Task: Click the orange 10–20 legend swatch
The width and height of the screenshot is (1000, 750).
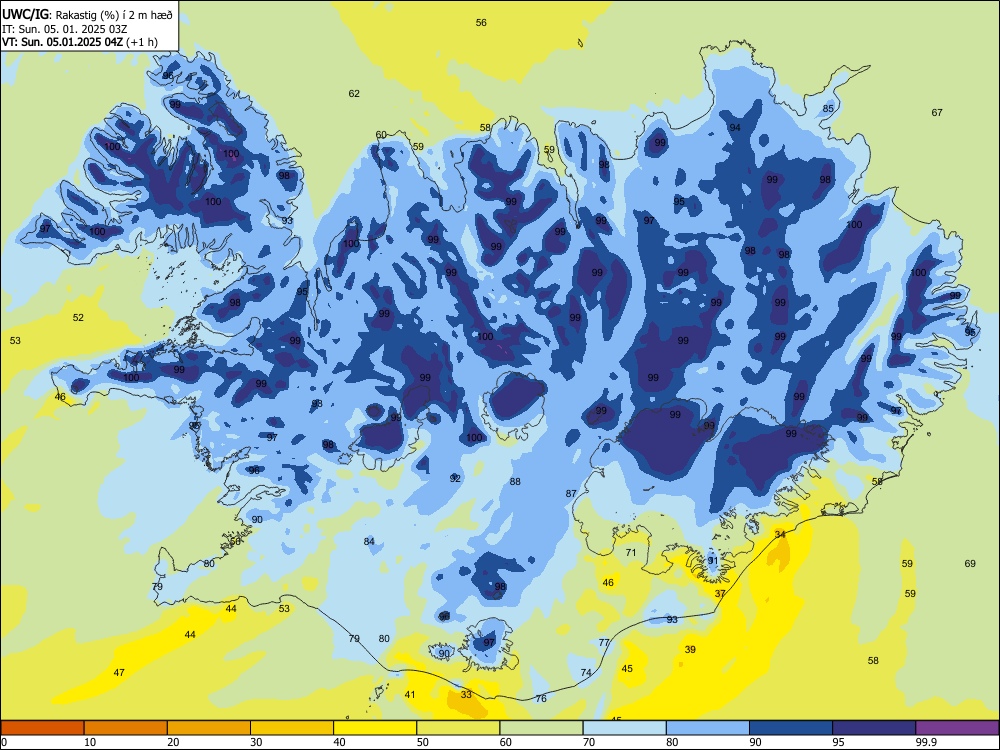Action: tap(126, 728)
